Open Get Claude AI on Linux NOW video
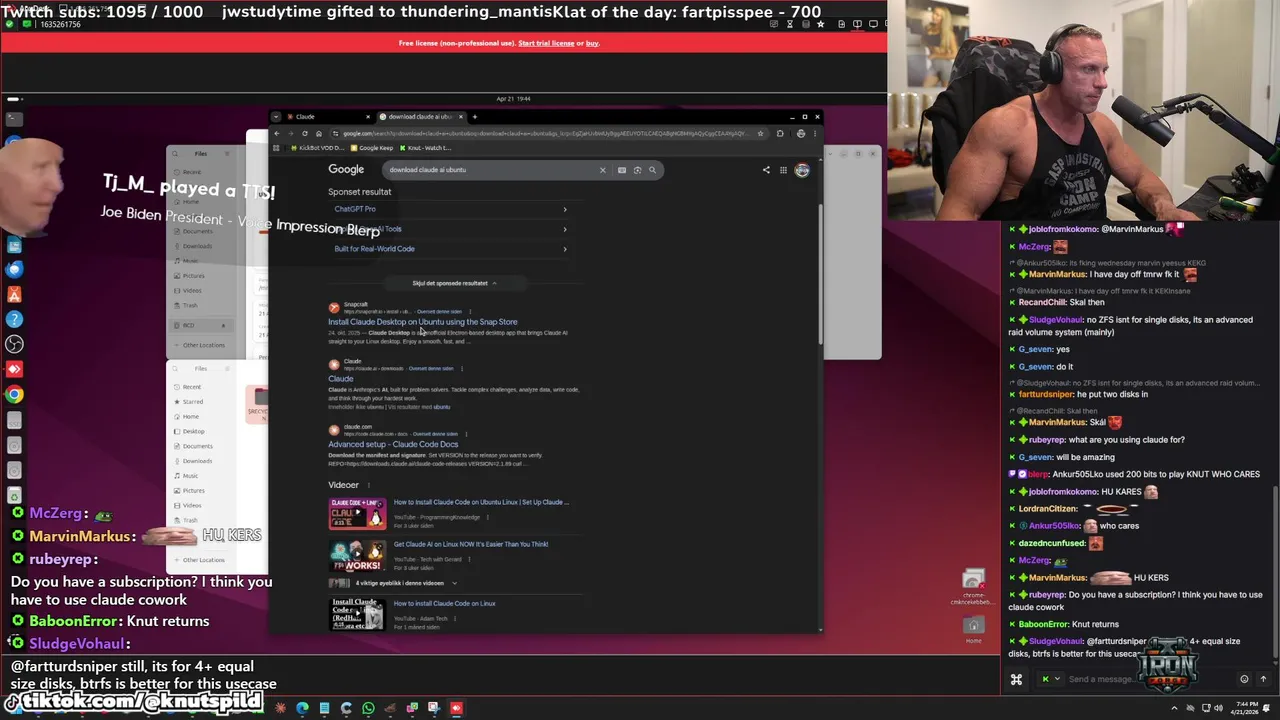 pos(471,544)
